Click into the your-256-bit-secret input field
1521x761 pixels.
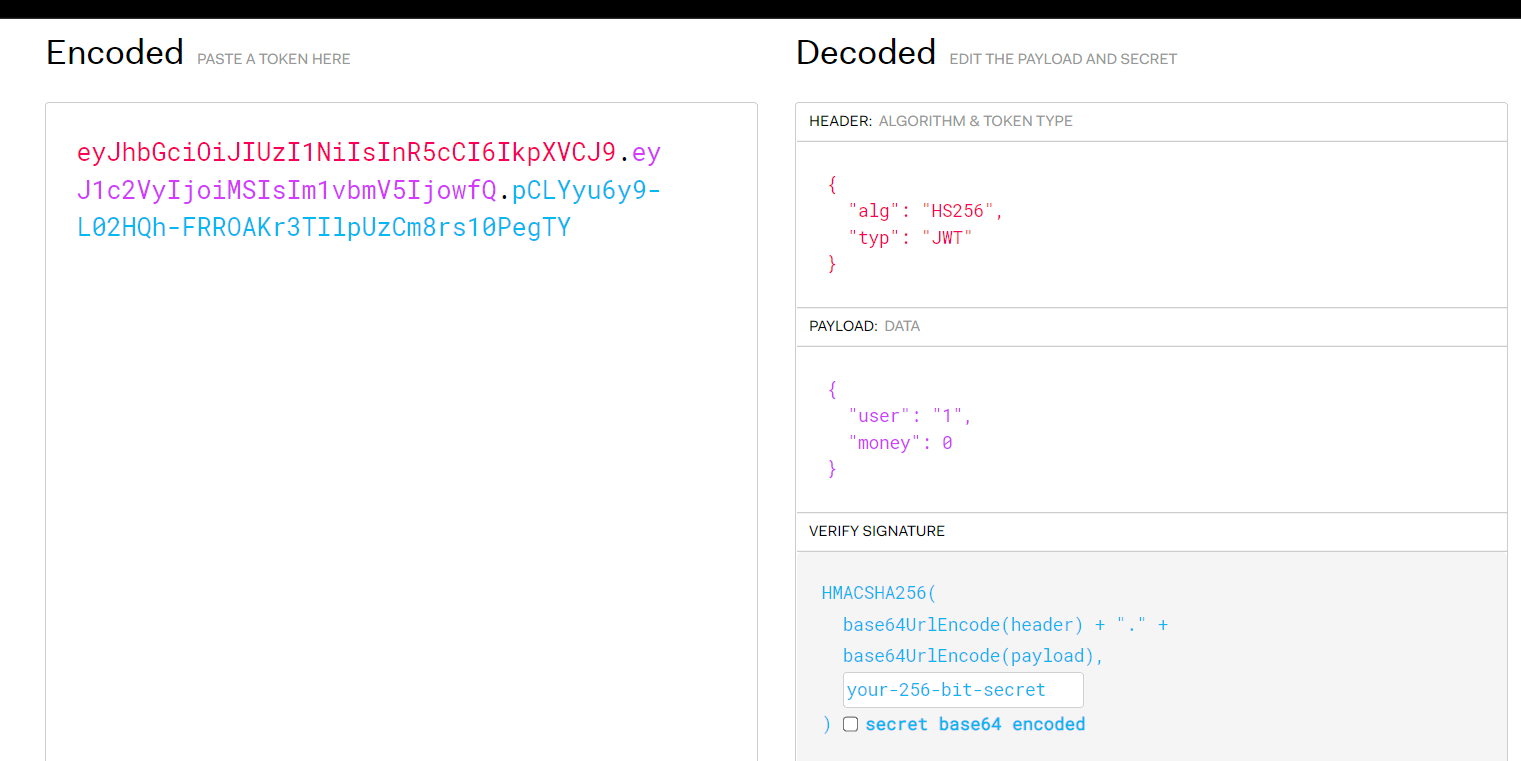(x=962, y=690)
